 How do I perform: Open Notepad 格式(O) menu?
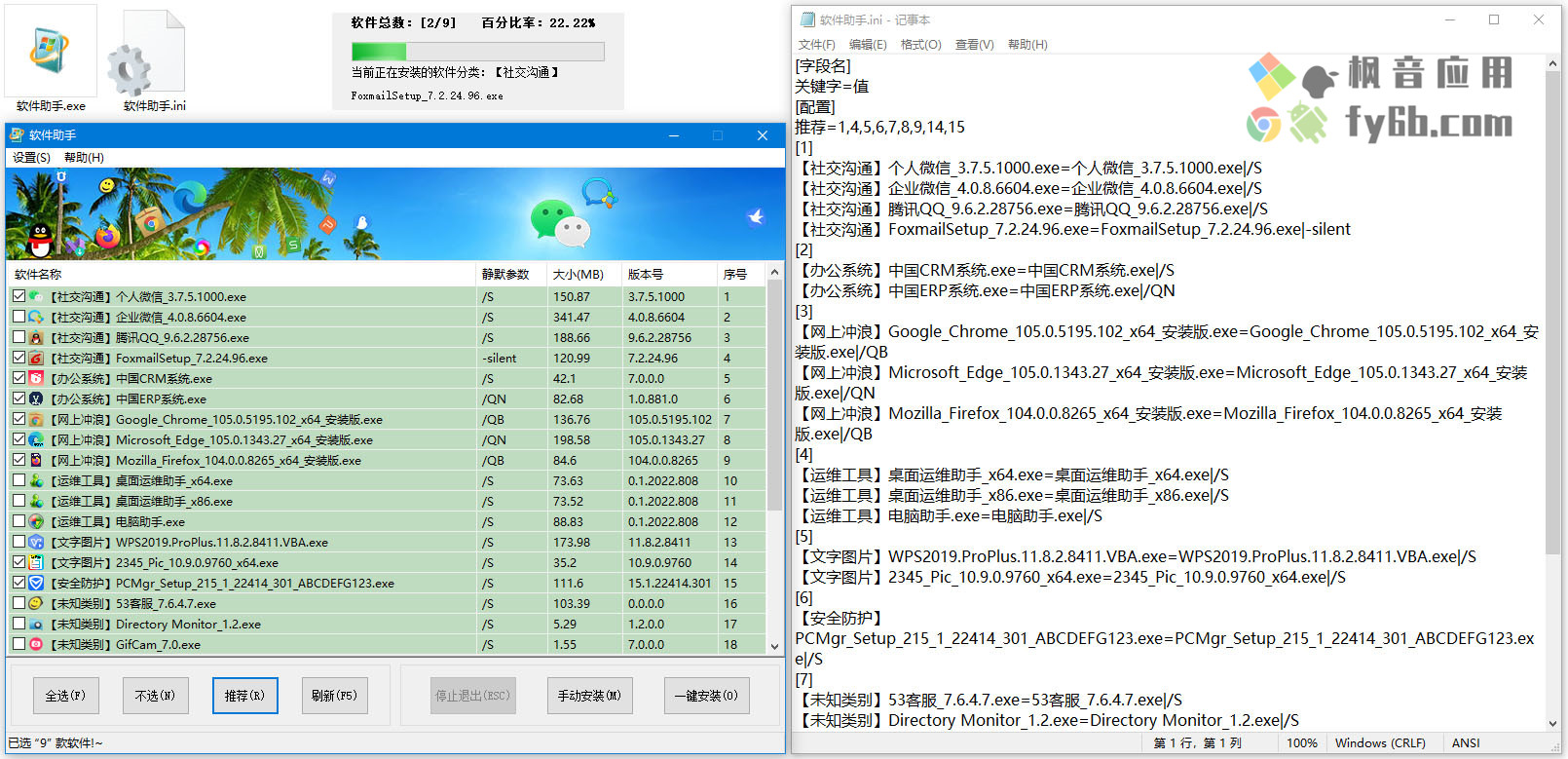point(920,45)
